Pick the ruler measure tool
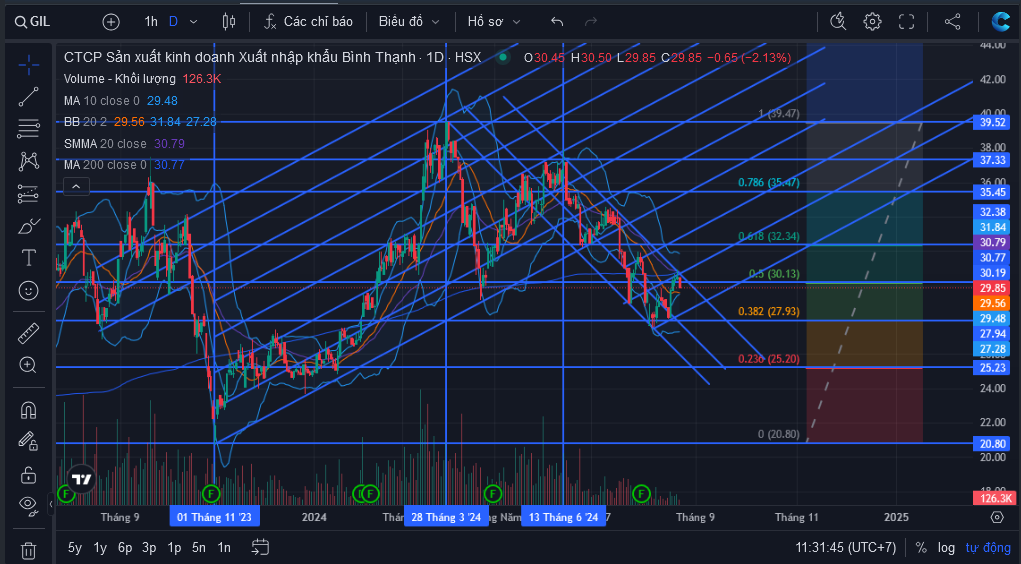Viewport: 1021px width, 564px height. [x=28, y=333]
